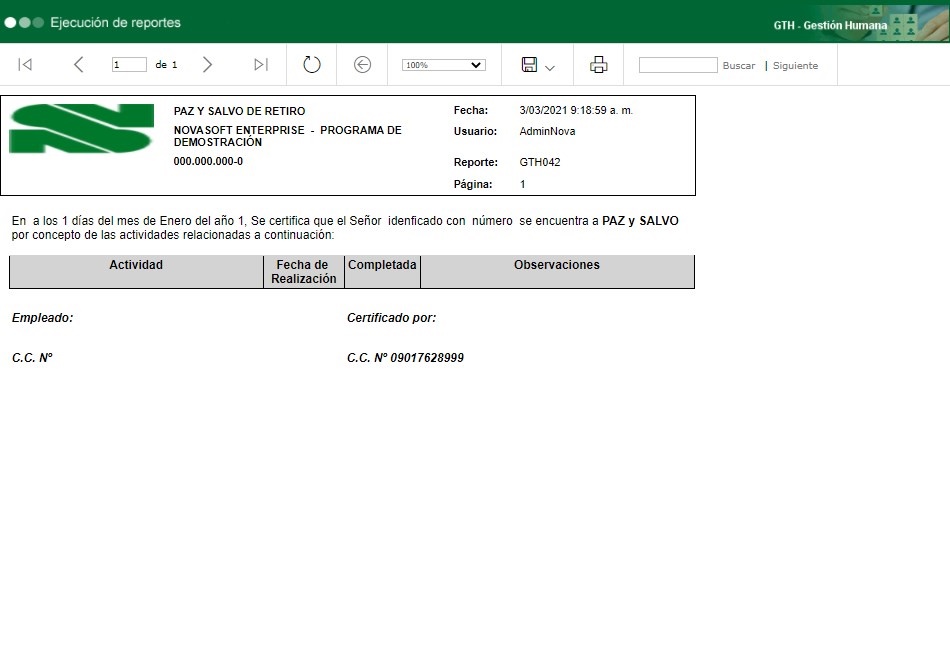Go to the first report page
The image size is (950, 649).
coord(26,65)
